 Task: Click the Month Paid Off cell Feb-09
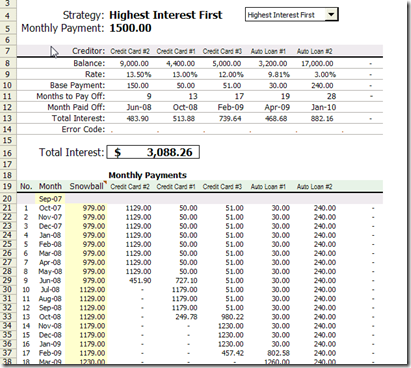(x=231, y=108)
